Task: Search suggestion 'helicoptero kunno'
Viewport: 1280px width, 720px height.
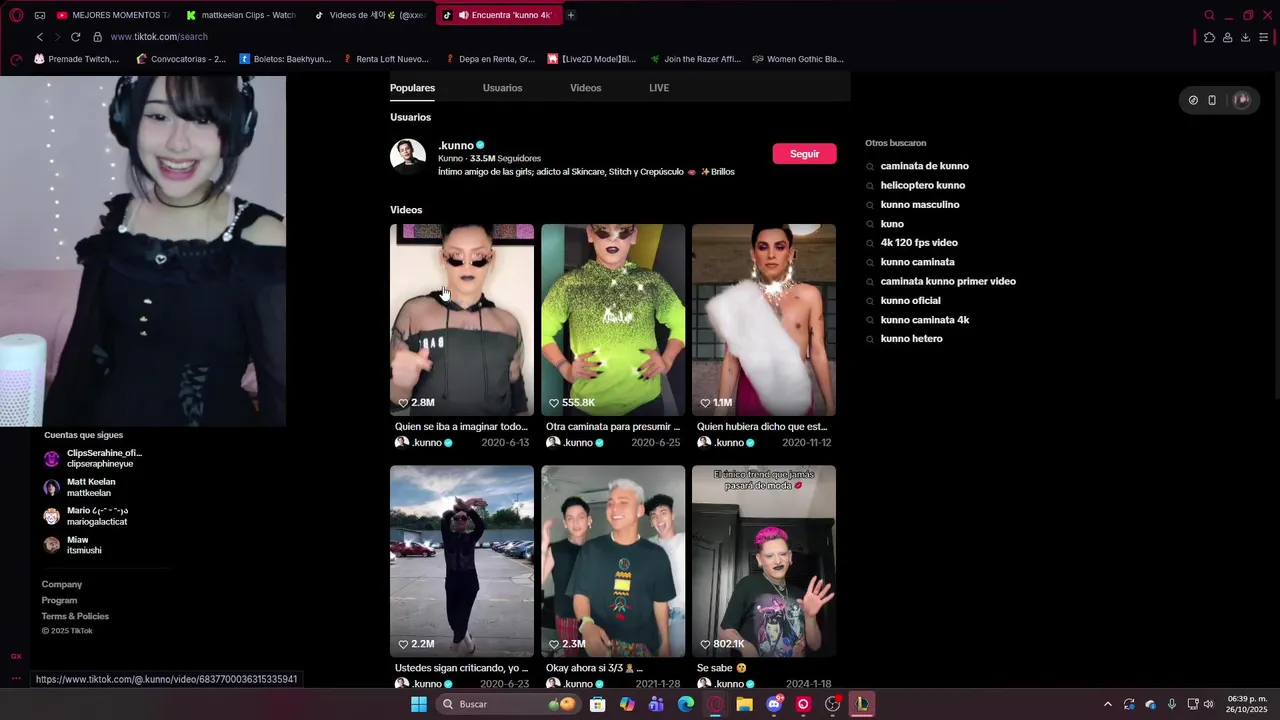Action: (x=922, y=185)
